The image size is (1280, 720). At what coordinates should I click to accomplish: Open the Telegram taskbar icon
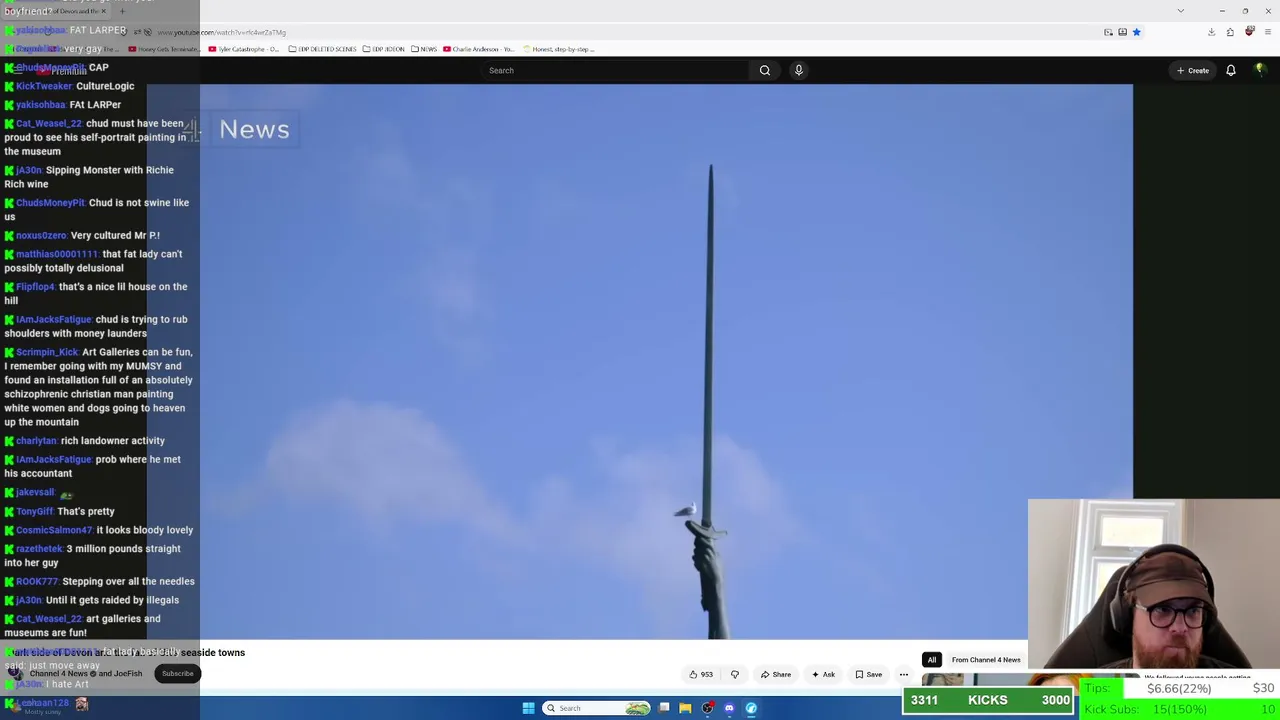click(751, 708)
